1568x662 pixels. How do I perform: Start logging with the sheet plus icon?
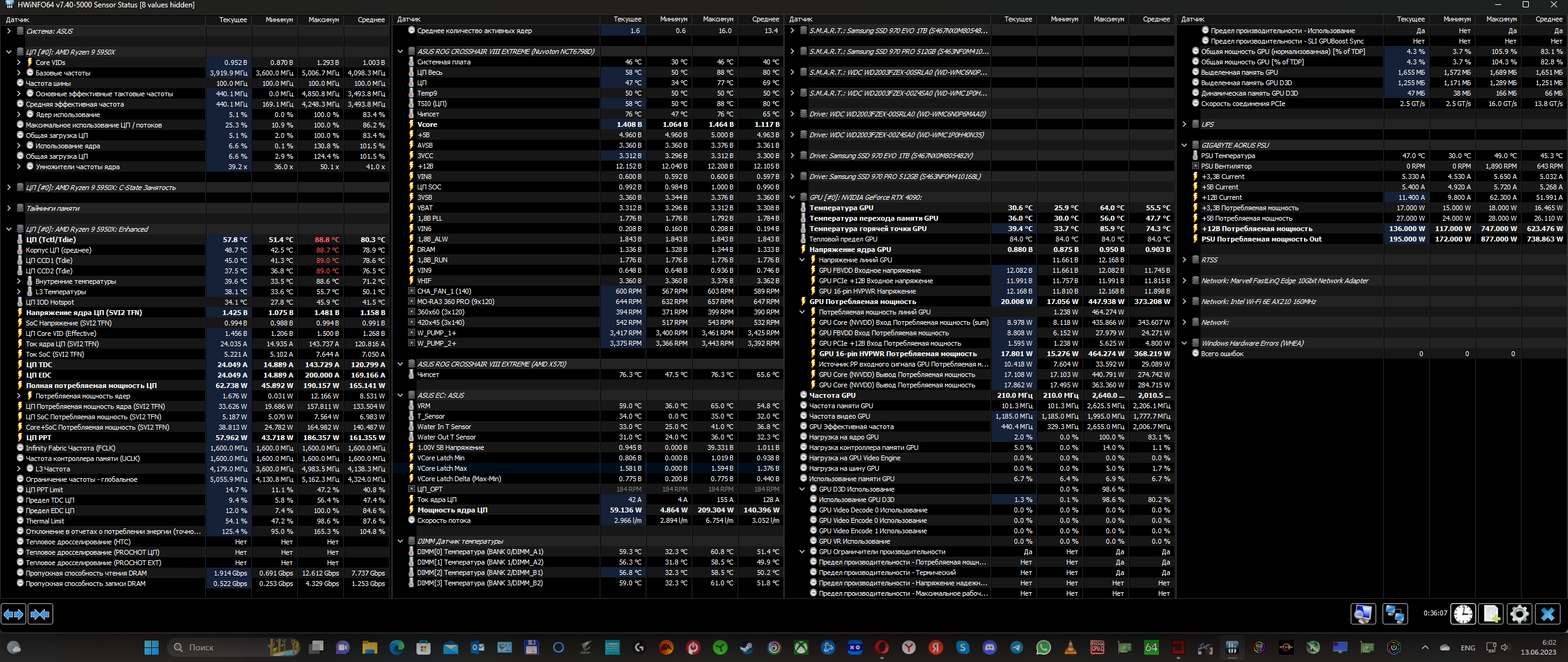[1491, 614]
